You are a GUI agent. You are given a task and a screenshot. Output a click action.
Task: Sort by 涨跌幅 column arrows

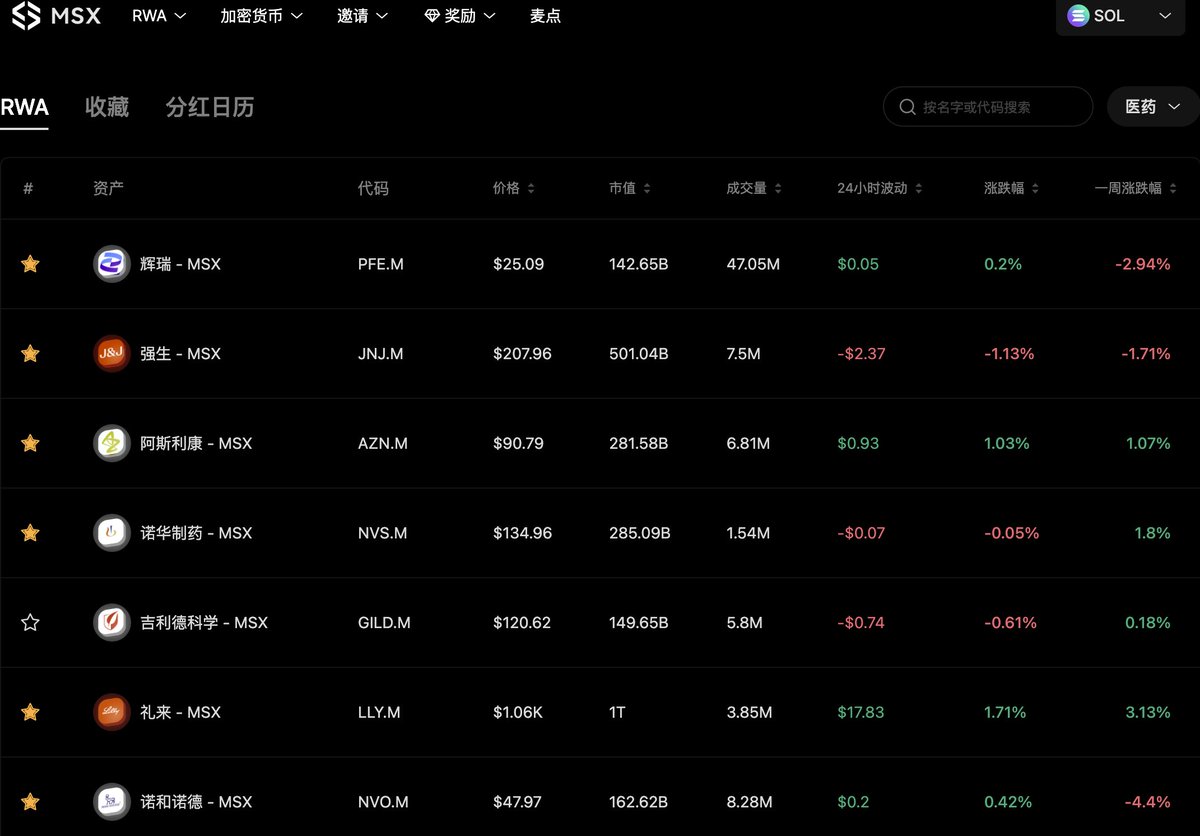(x=1035, y=188)
